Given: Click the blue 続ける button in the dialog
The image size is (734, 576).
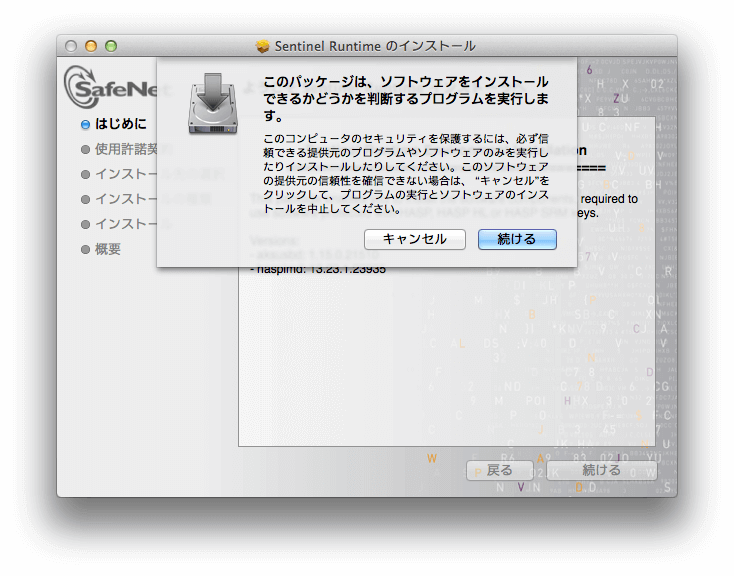Looking at the screenshot, I should tap(517, 239).
